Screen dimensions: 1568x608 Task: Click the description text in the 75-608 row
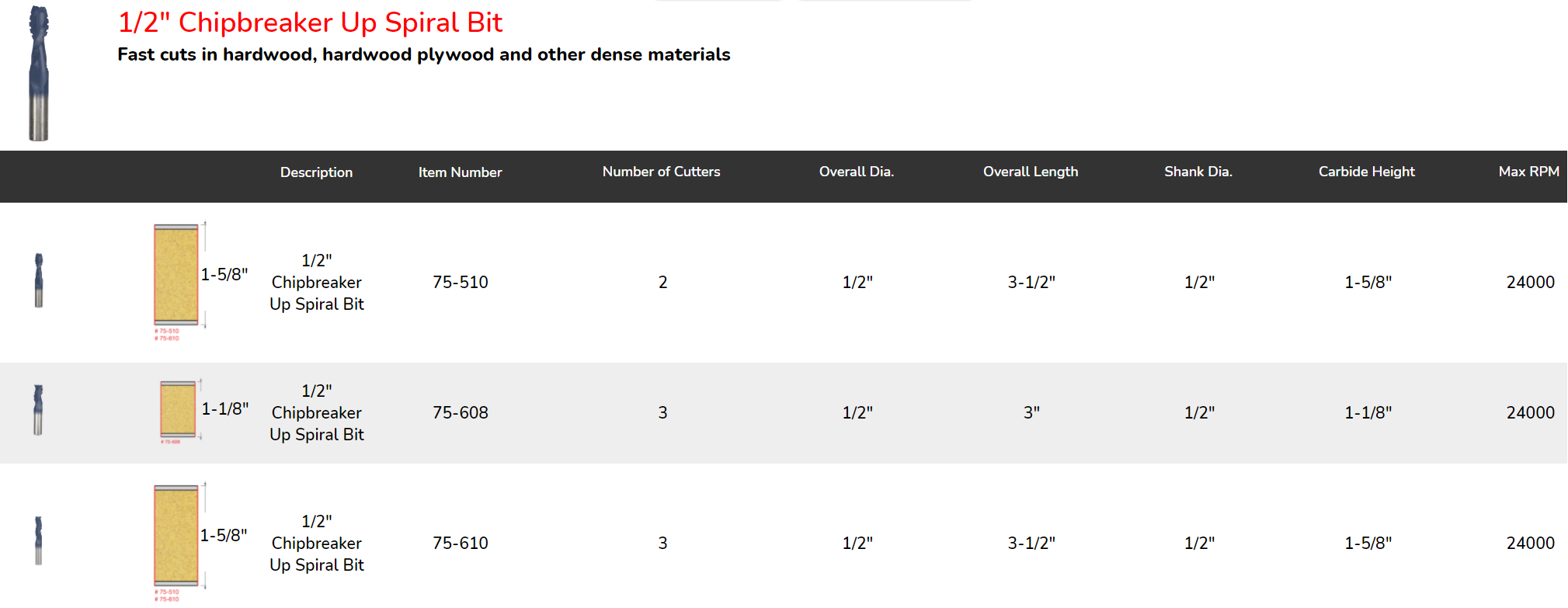(x=317, y=413)
